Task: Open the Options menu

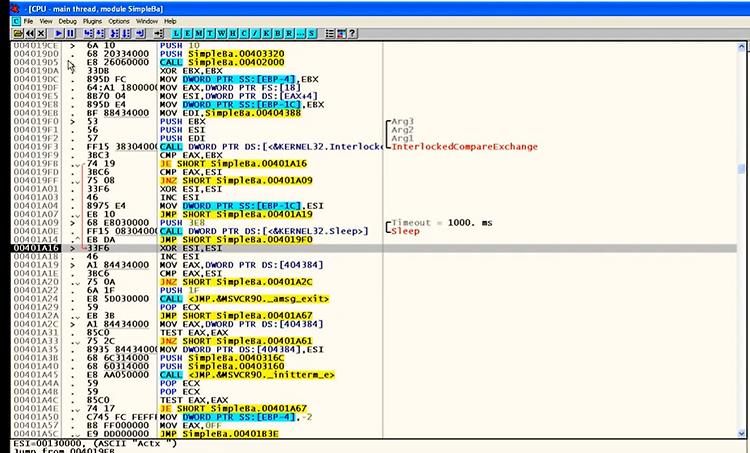Action: coord(119,21)
